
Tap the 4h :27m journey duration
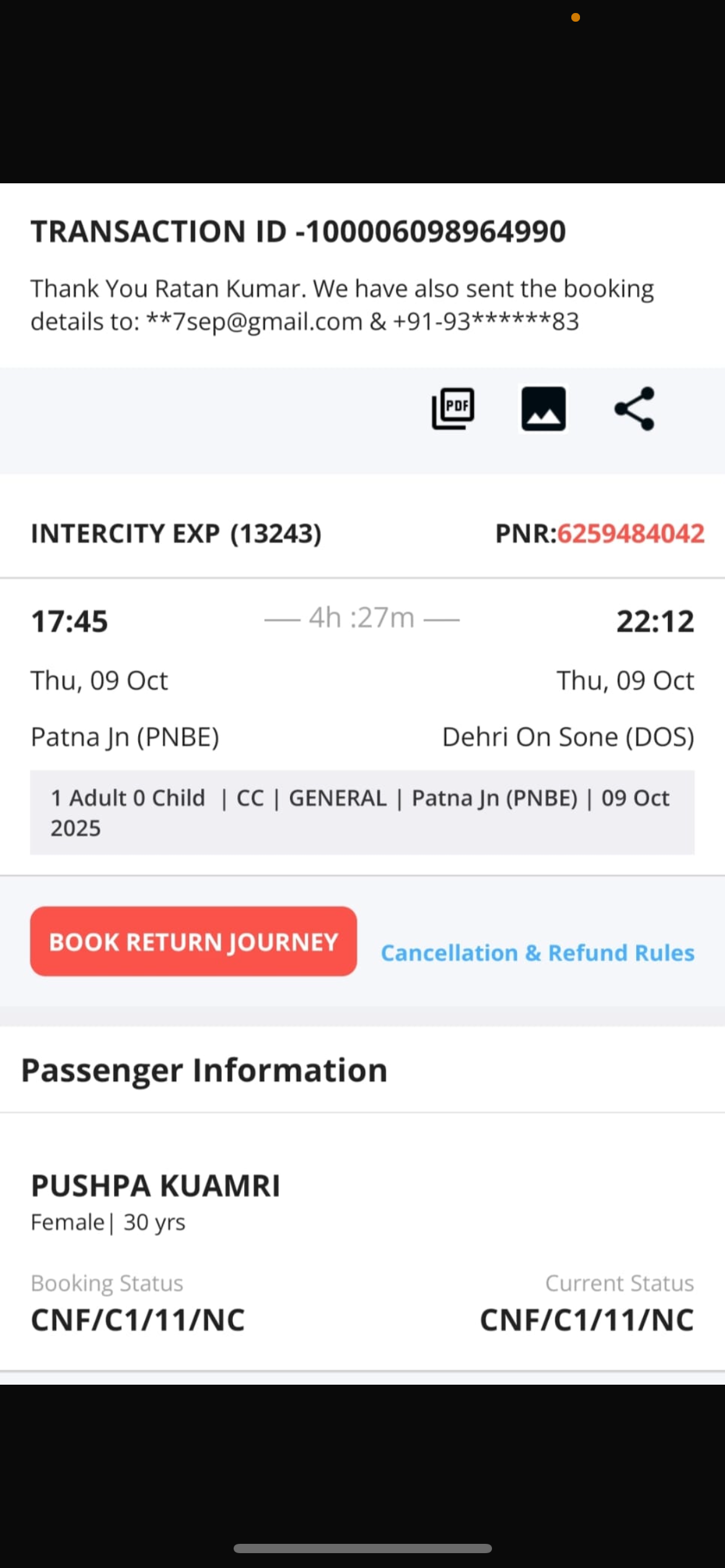point(362,618)
